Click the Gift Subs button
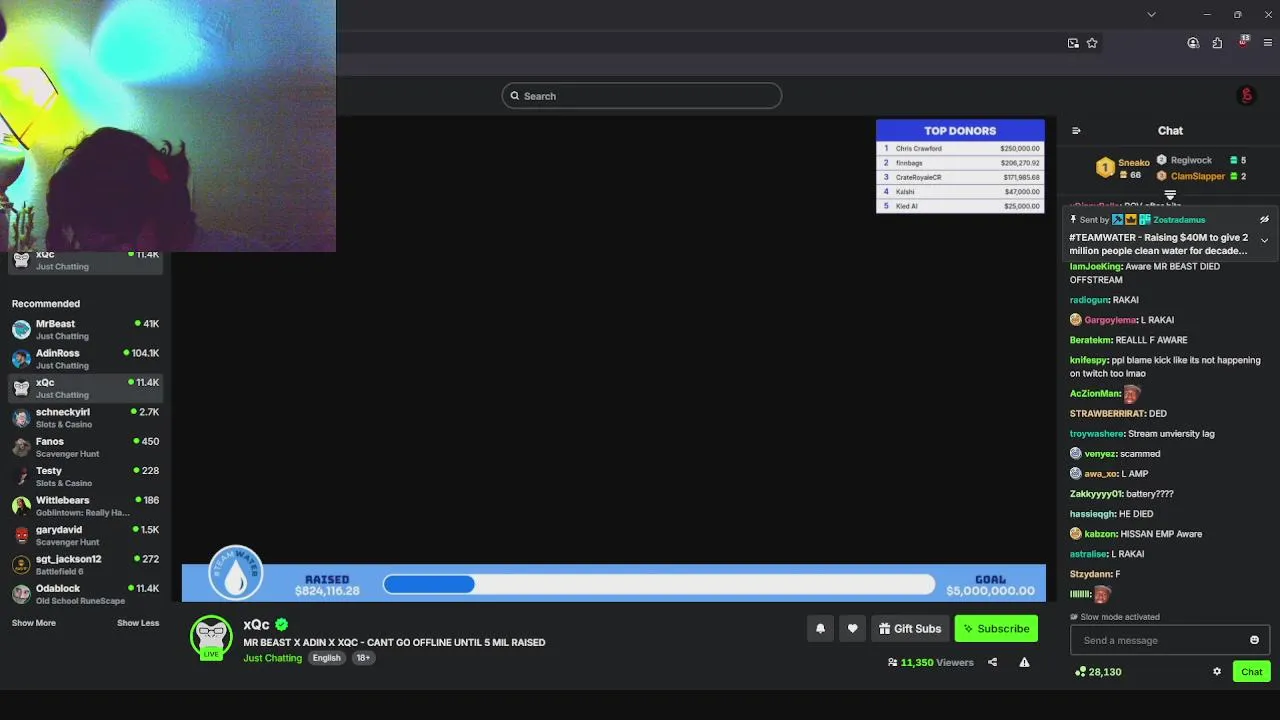 (909, 628)
